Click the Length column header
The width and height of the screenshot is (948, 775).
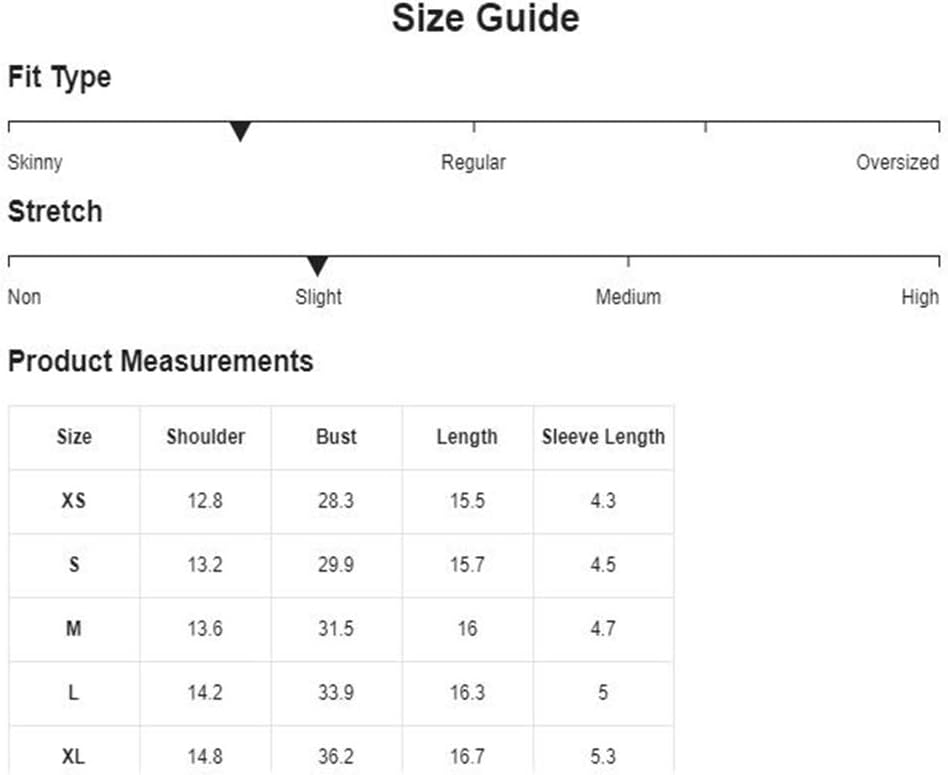[467, 436]
